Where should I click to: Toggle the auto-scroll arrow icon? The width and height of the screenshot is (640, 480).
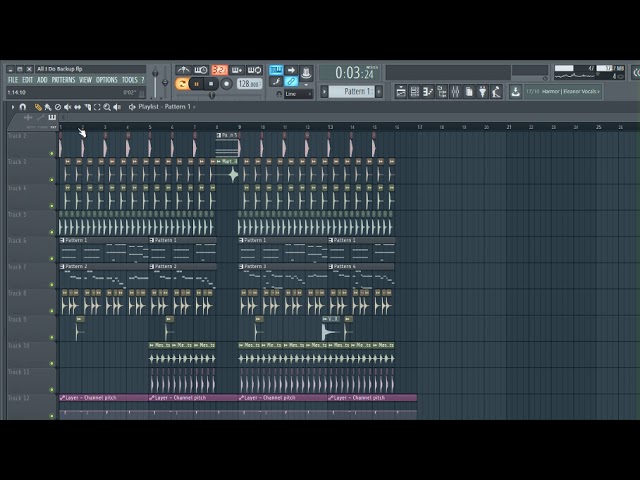(291, 70)
